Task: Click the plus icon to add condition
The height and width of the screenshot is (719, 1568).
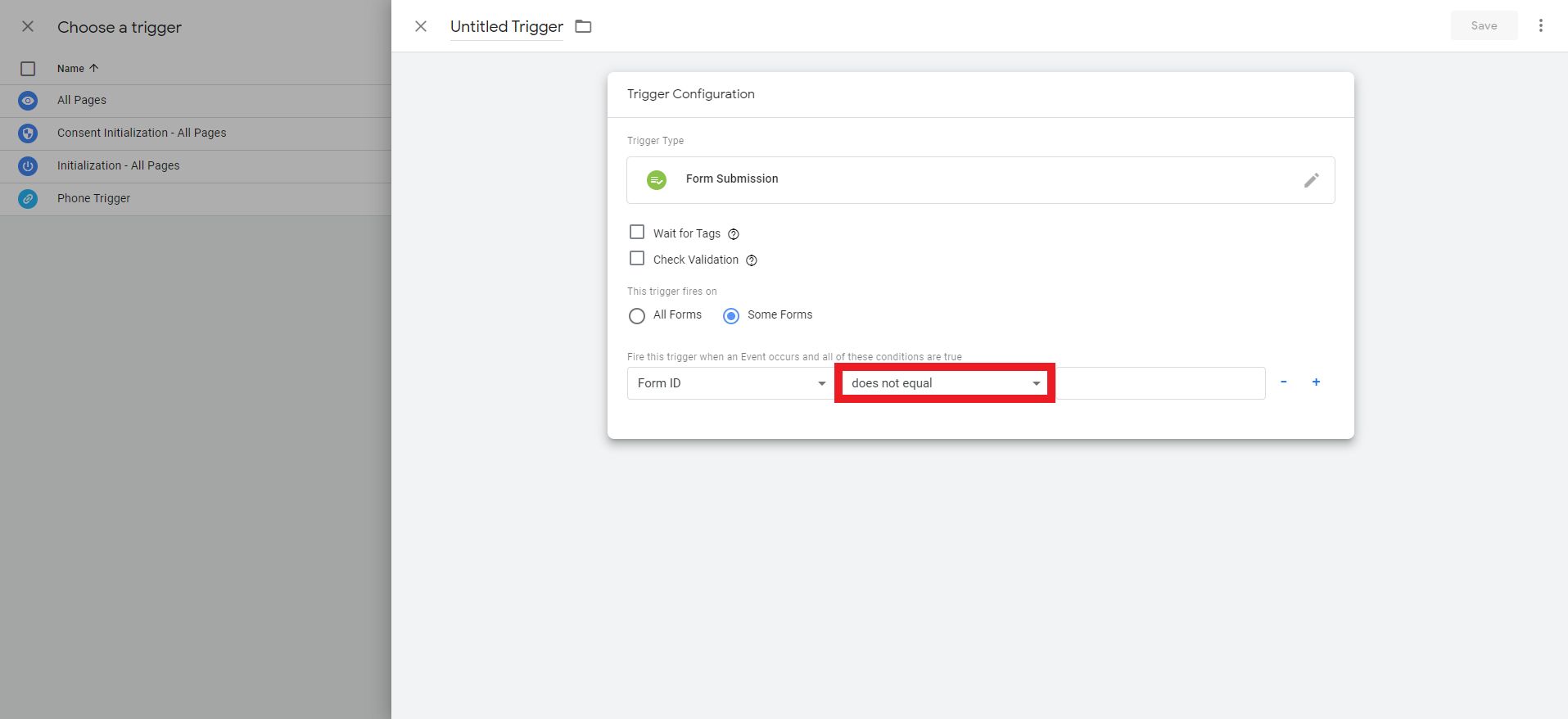Action: 1316,382
